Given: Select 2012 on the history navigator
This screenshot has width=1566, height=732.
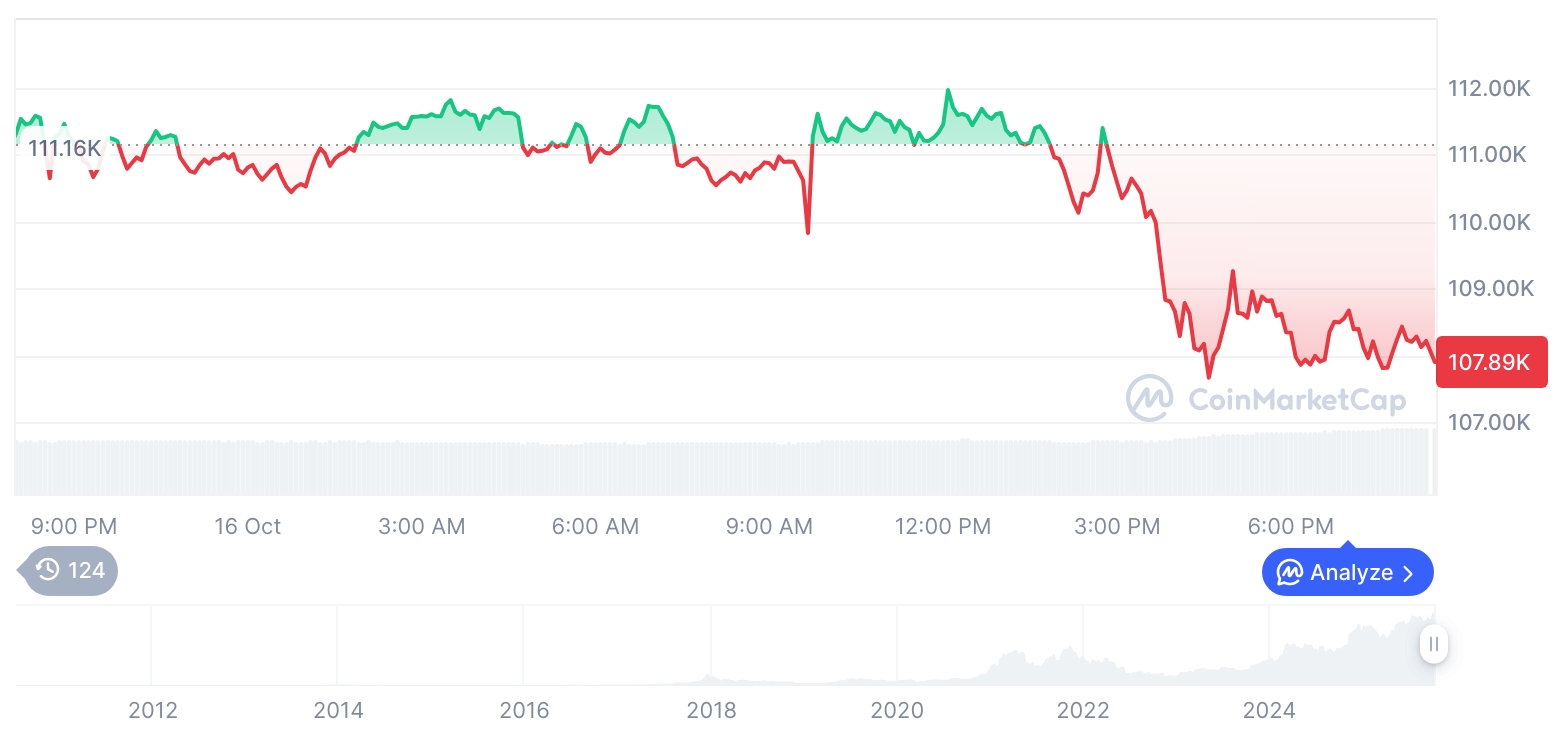Looking at the screenshot, I should pyautogui.click(x=153, y=711).
